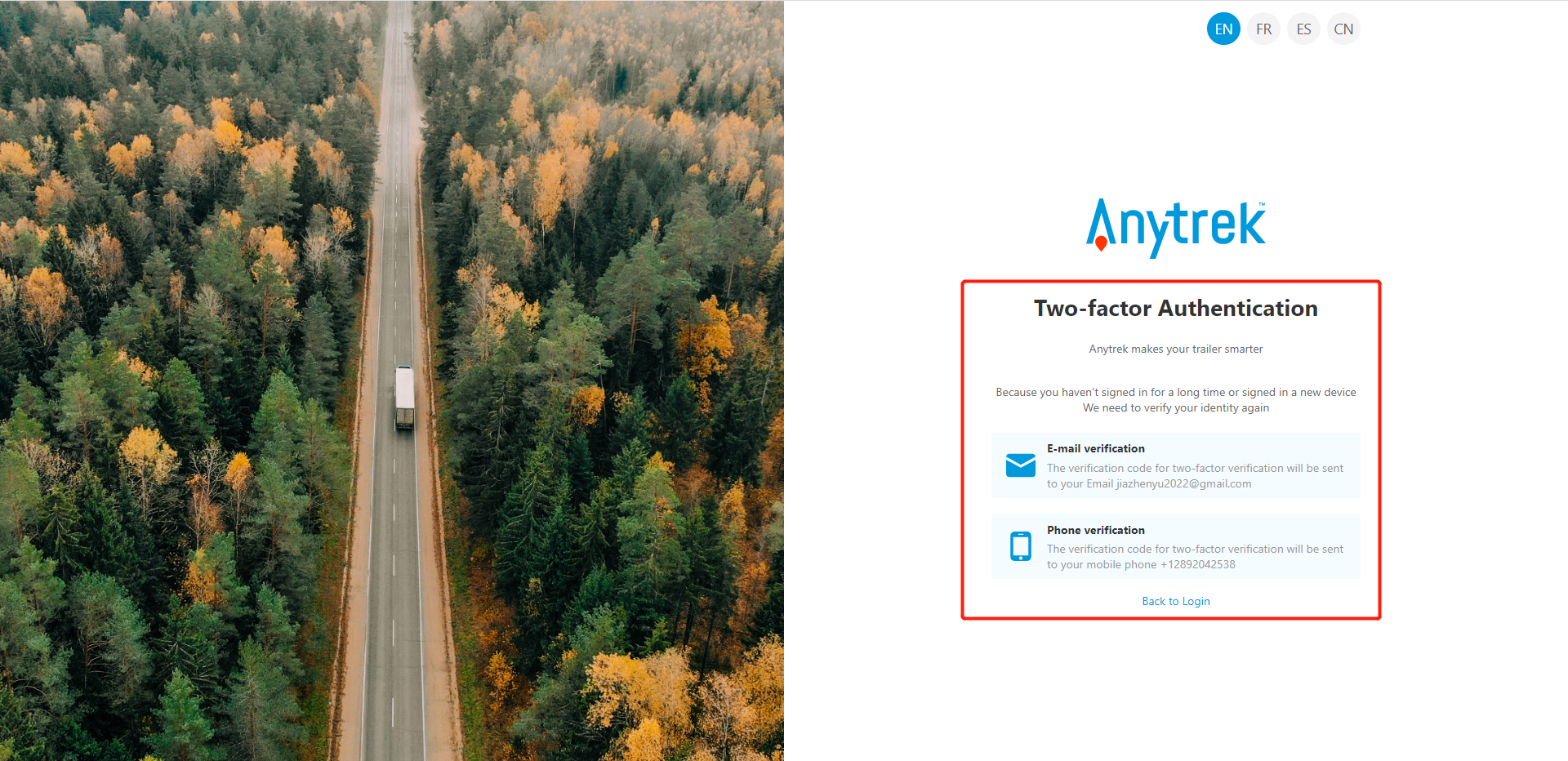Switch the interface language to Spanish
1568x761 pixels.
[x=1303, y=29]
